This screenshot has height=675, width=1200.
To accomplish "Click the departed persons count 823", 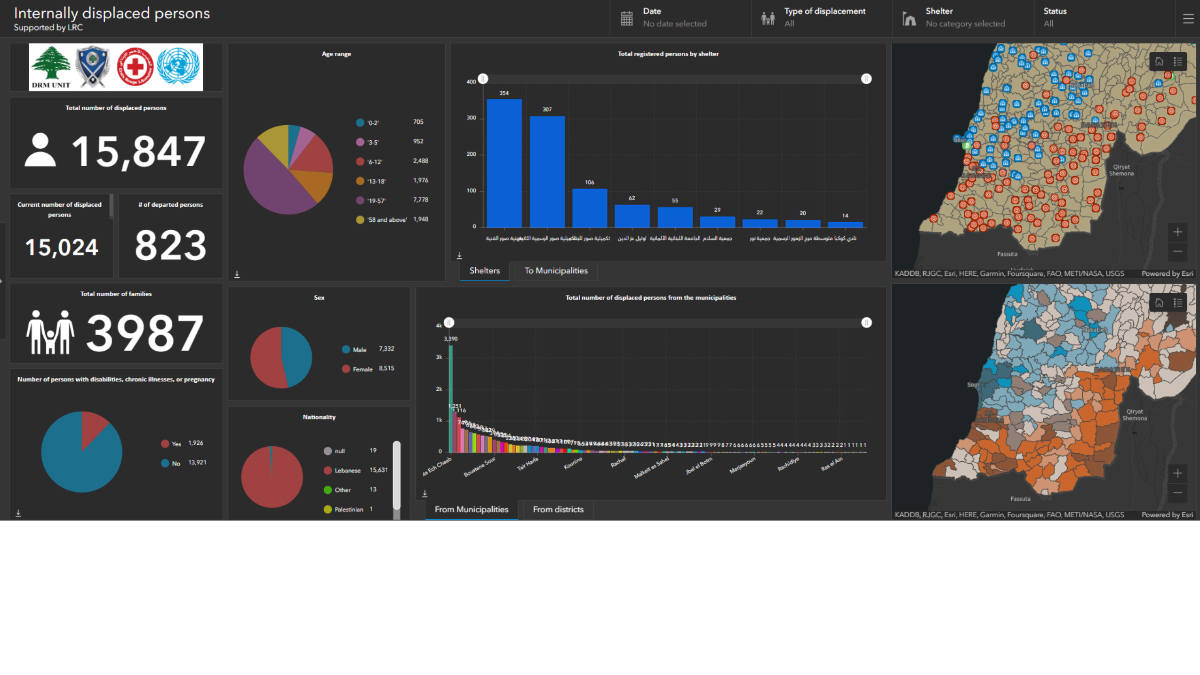I will tap(171, 246).
